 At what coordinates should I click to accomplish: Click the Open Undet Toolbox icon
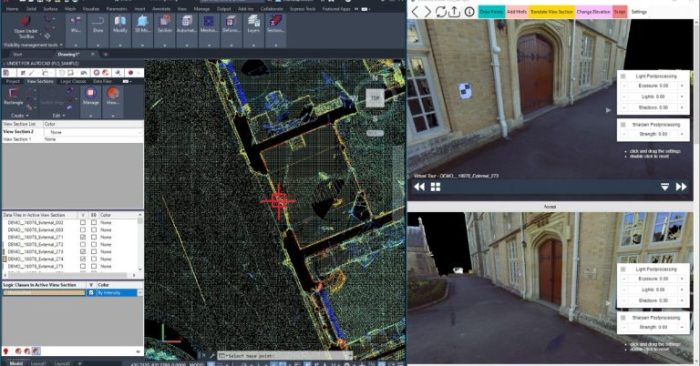25,21
